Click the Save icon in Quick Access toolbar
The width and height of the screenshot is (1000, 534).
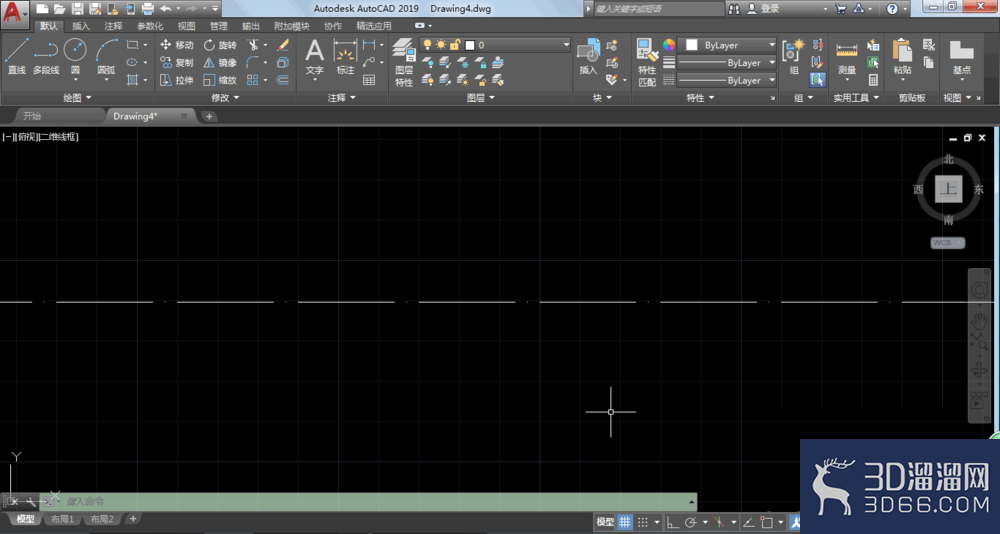click(x=77, y=9)
